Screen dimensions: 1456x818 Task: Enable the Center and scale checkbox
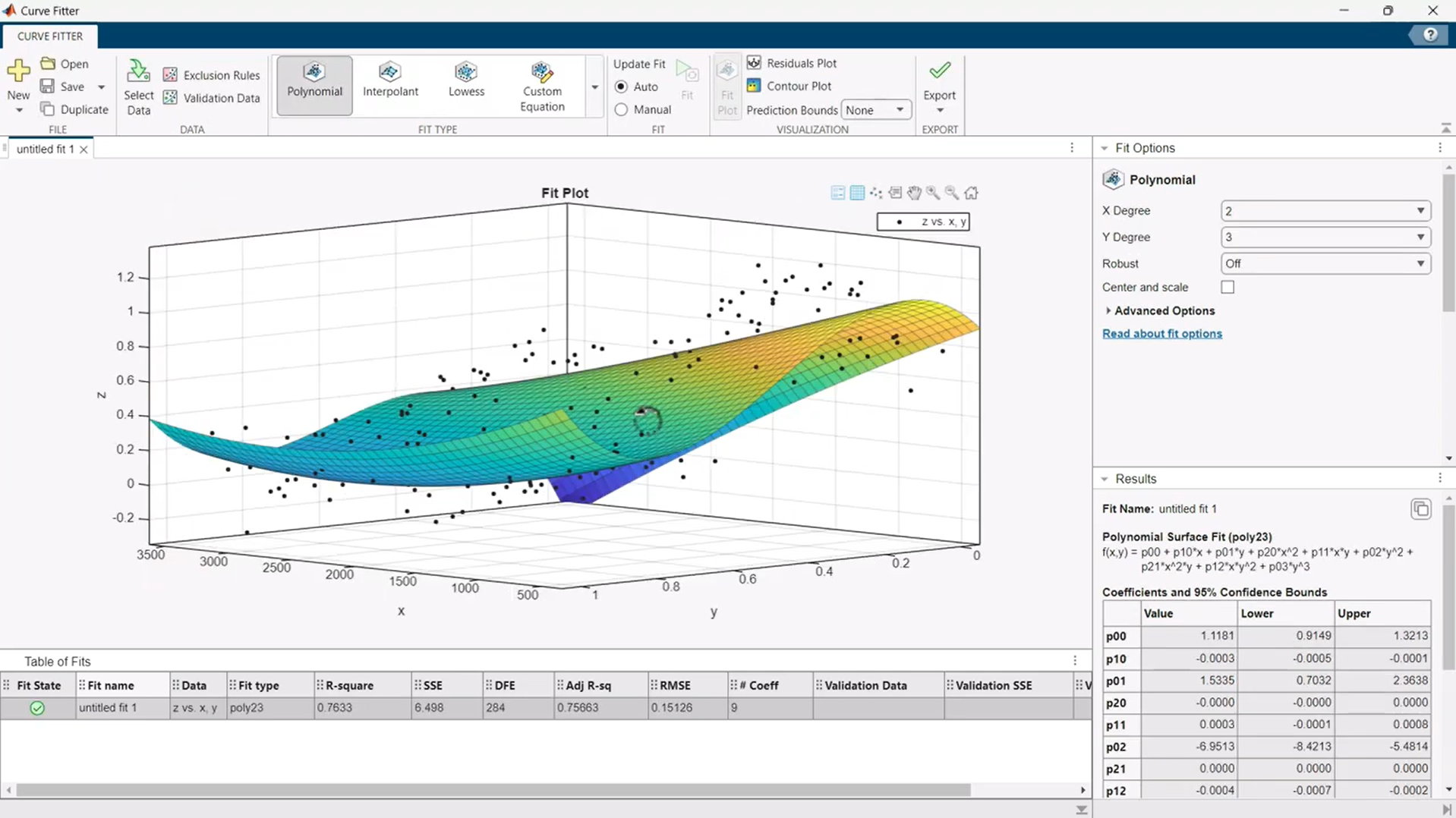point(1228,287)
